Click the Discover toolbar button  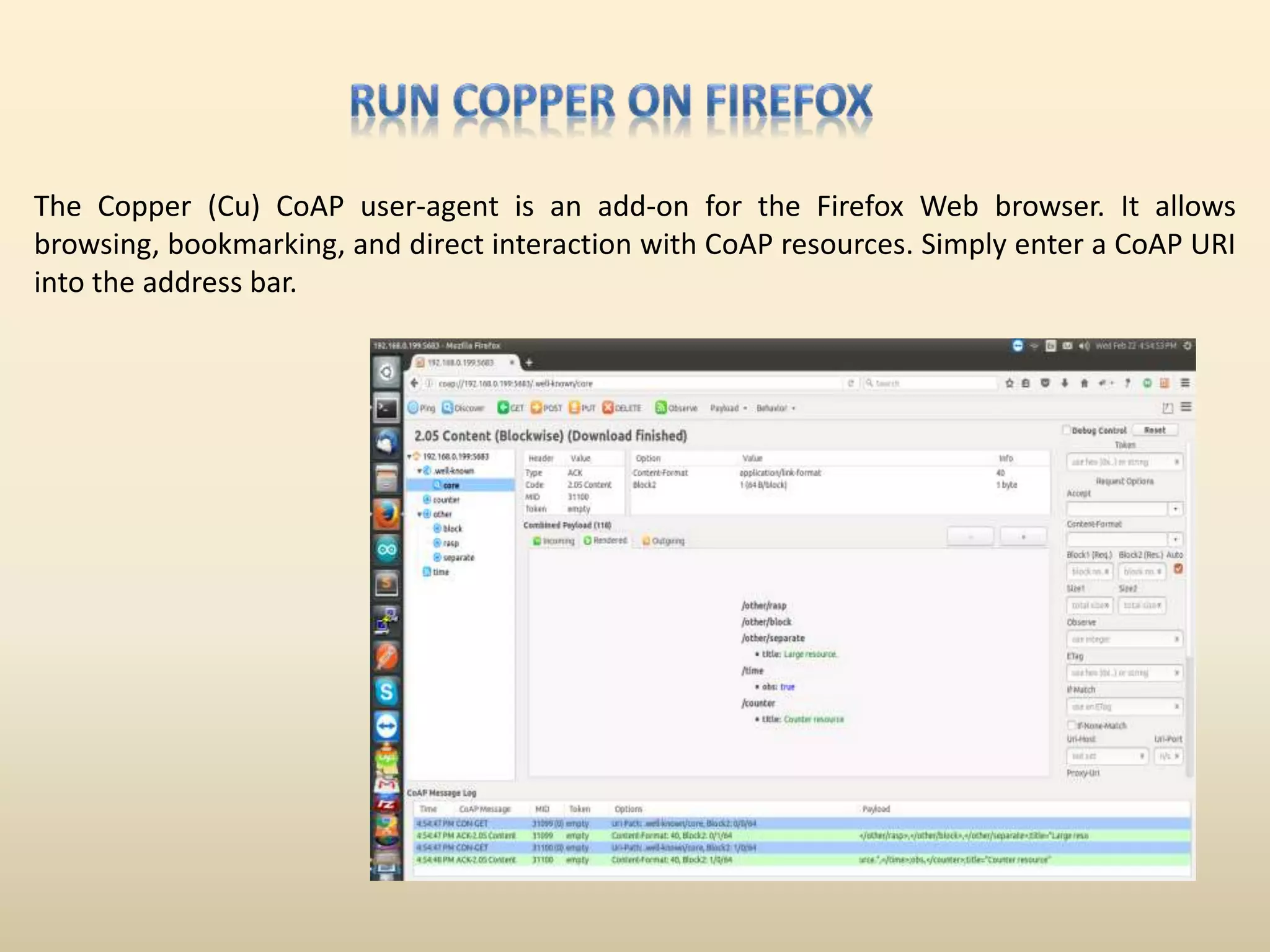(463, 408)
